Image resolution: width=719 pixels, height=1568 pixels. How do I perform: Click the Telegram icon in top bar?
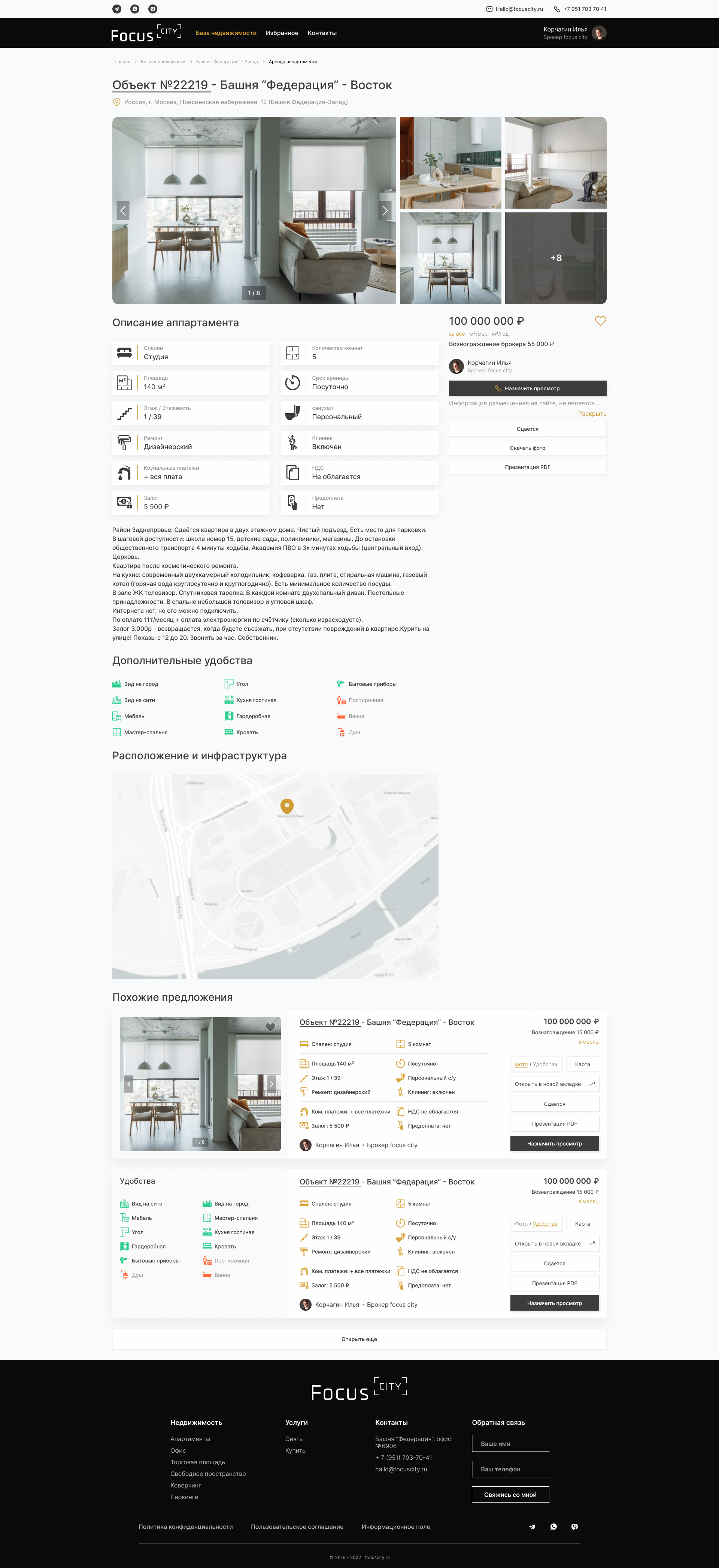pyautogui.click(x=117, y=9)
